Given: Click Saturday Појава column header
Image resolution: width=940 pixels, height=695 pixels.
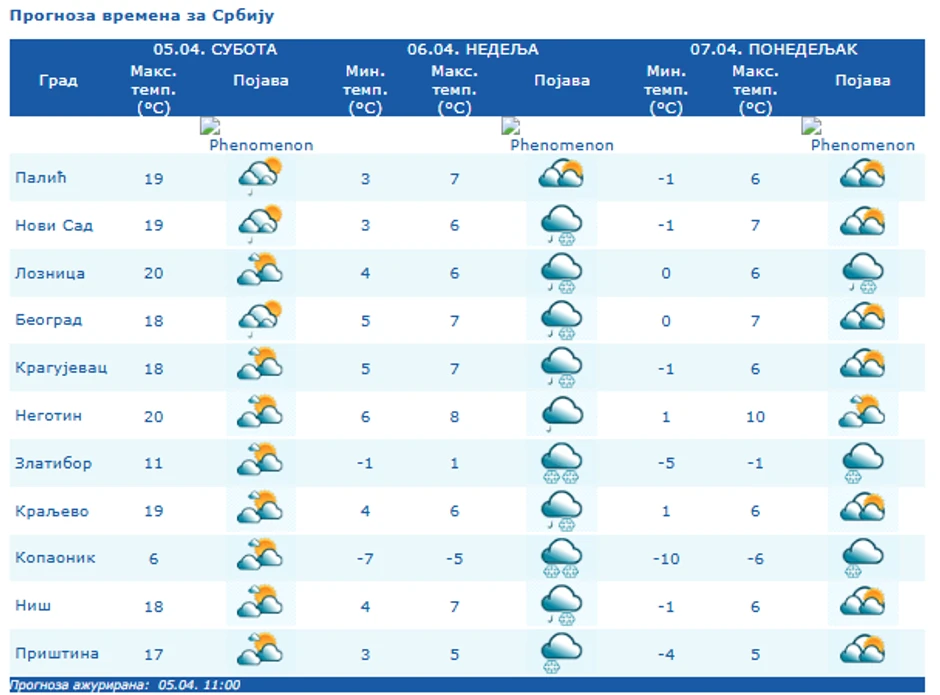Looking at the screenshot, I should (x=261, y=80).
